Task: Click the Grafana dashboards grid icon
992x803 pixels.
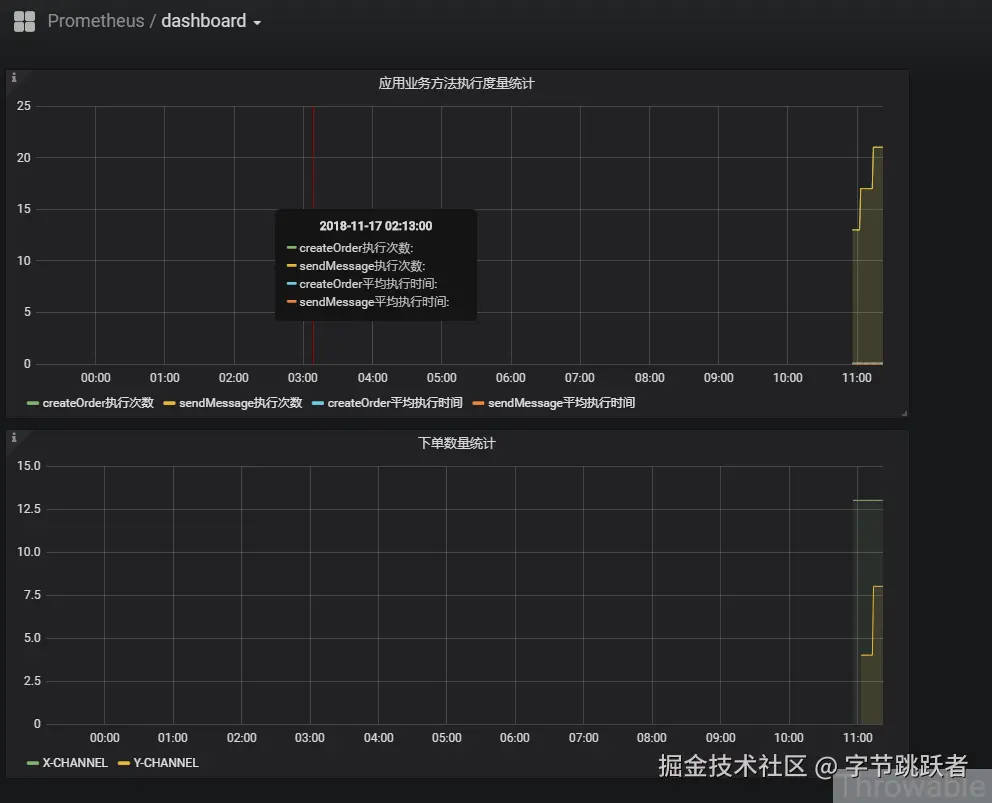Action: coord(24,22)
